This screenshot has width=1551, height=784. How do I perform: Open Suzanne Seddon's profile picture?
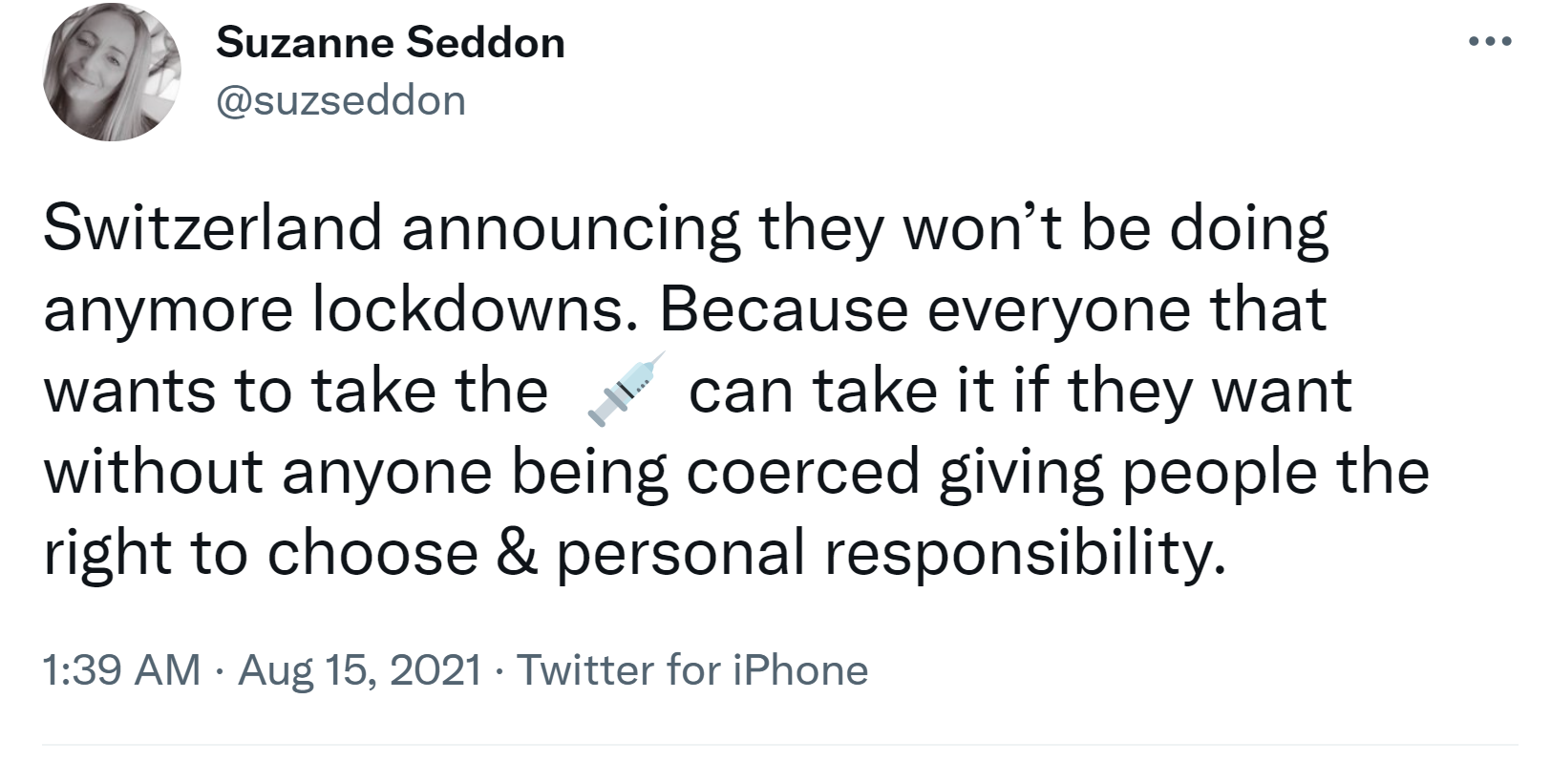coord(112,73)
